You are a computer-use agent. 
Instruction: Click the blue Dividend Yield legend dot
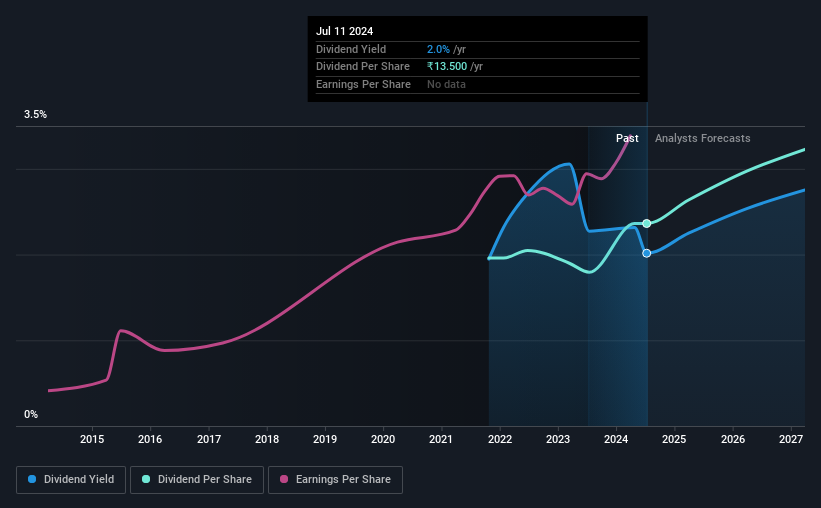(32, 479)
